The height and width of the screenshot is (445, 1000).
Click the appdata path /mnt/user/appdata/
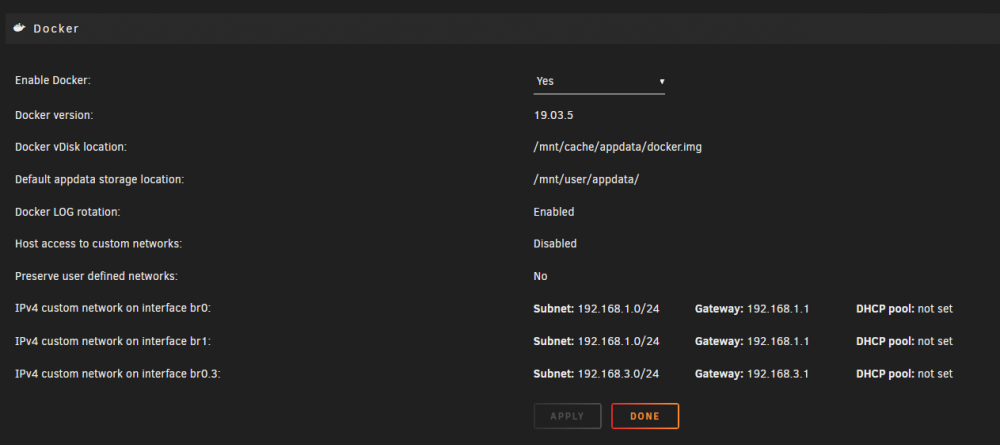(586, 180)
